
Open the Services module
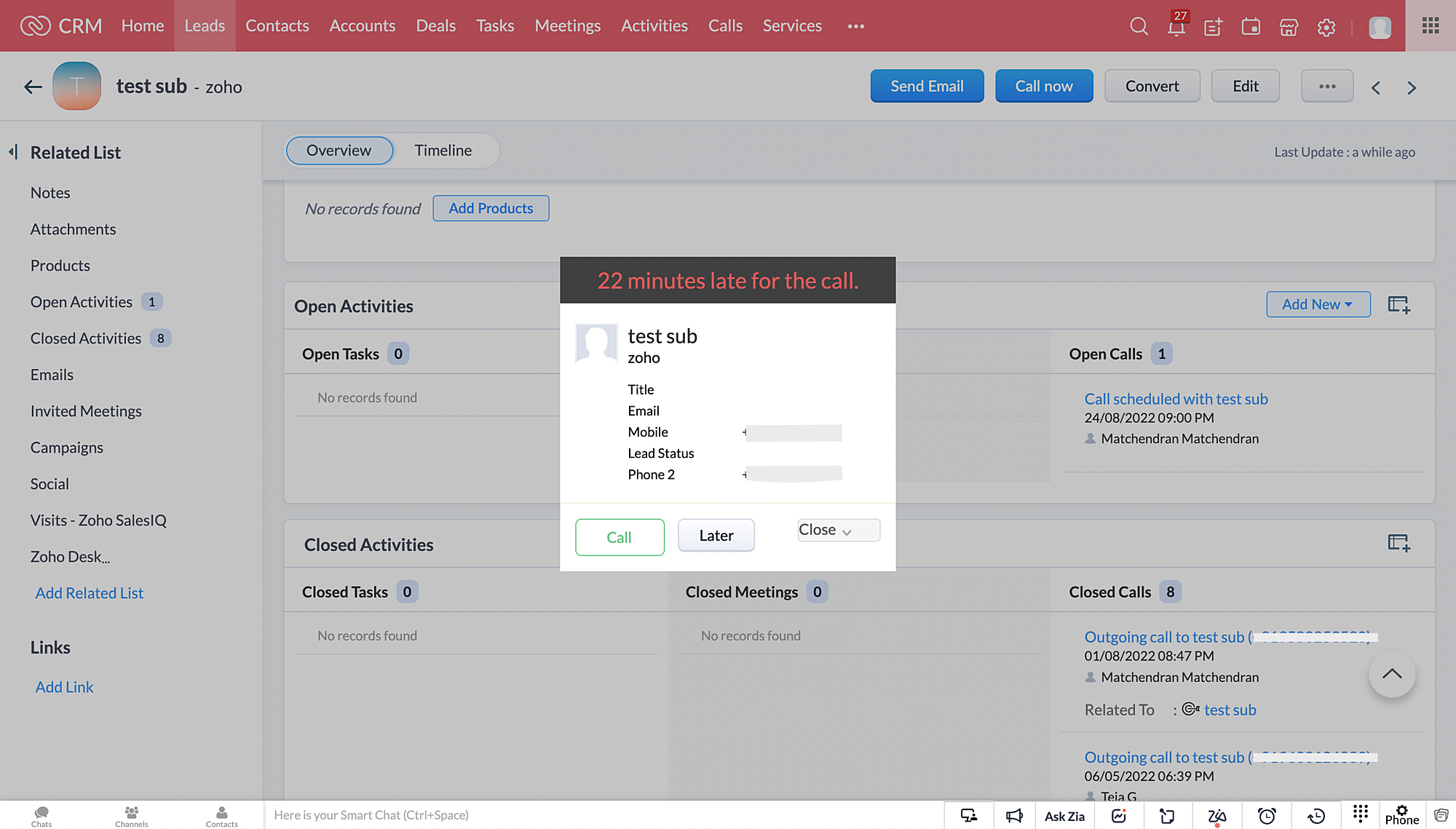click(792, 25)
